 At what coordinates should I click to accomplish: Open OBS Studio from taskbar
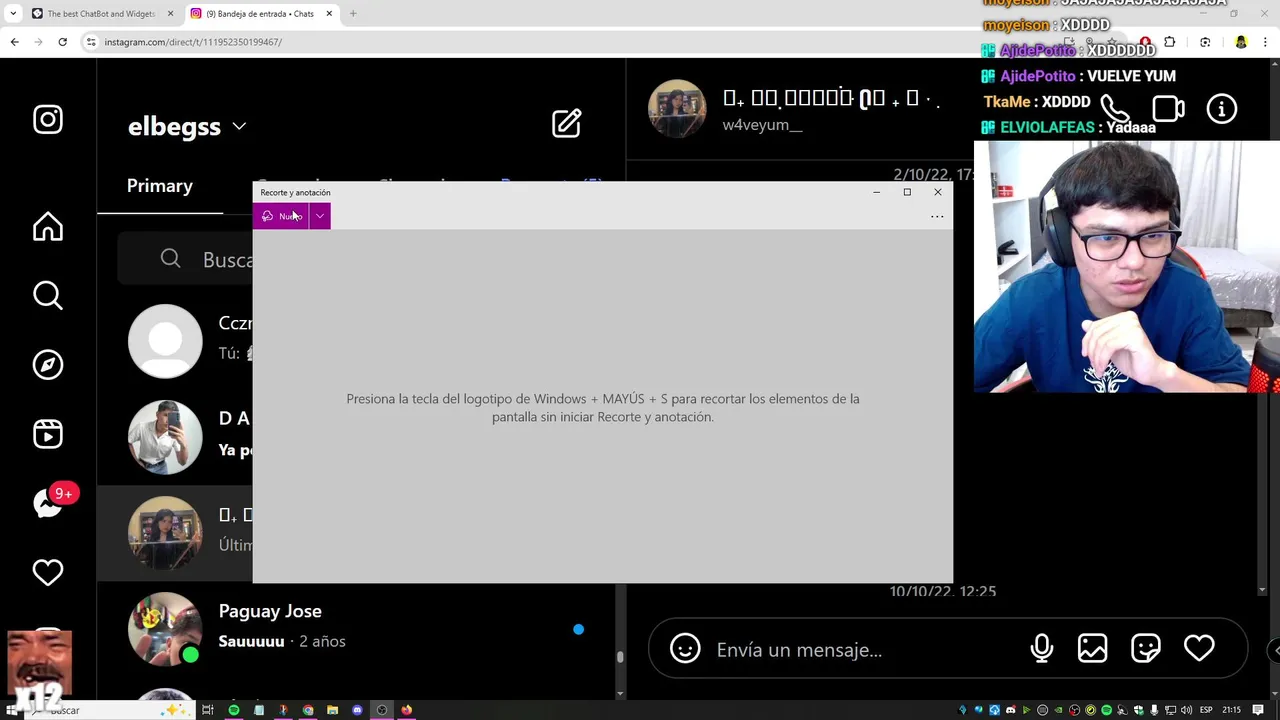382,710
